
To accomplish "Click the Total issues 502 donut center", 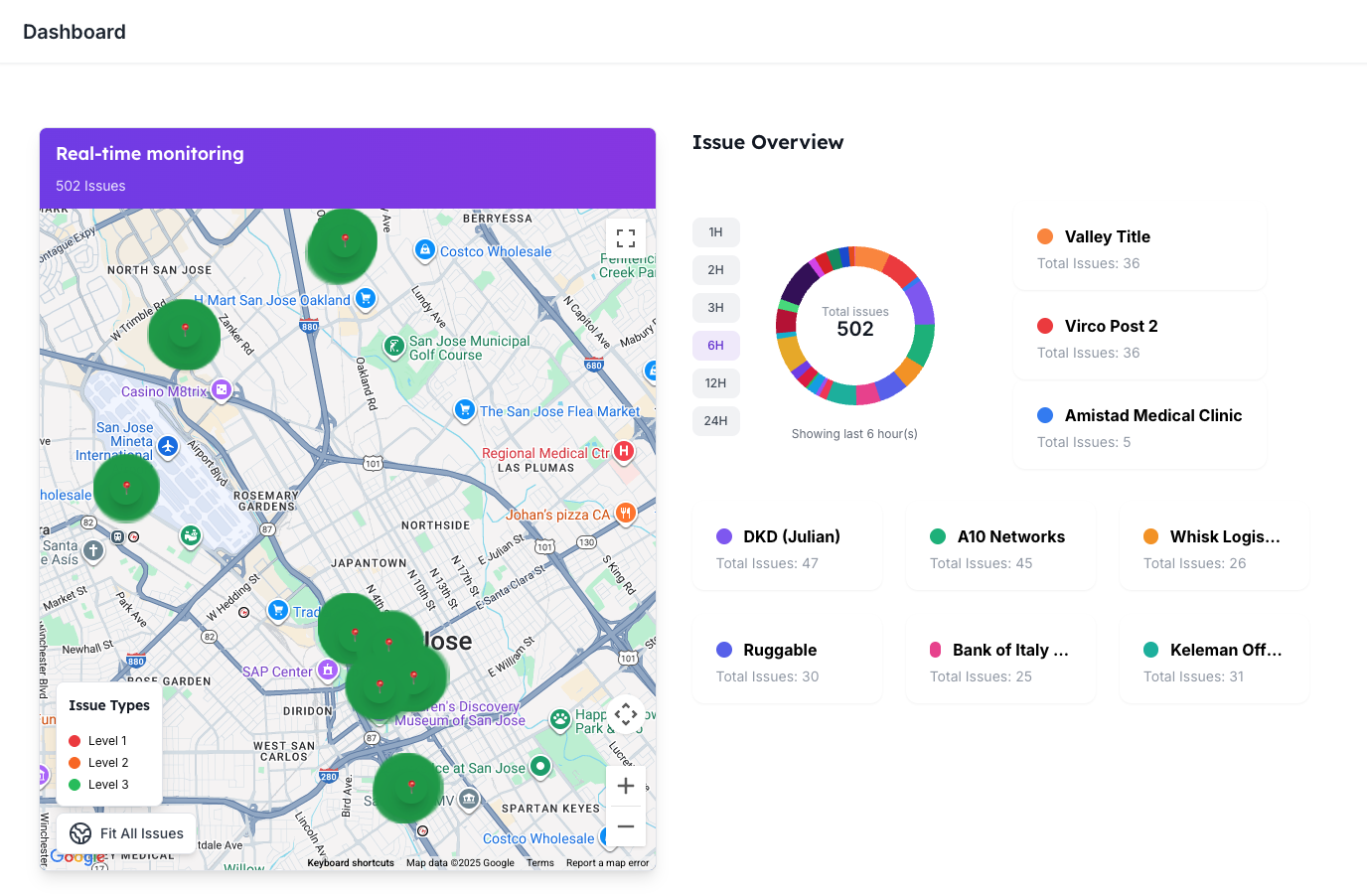I will coord(855,324).
